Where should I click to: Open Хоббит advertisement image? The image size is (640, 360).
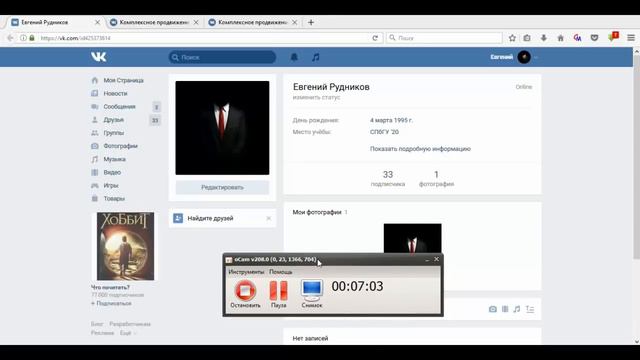point(125,246)
